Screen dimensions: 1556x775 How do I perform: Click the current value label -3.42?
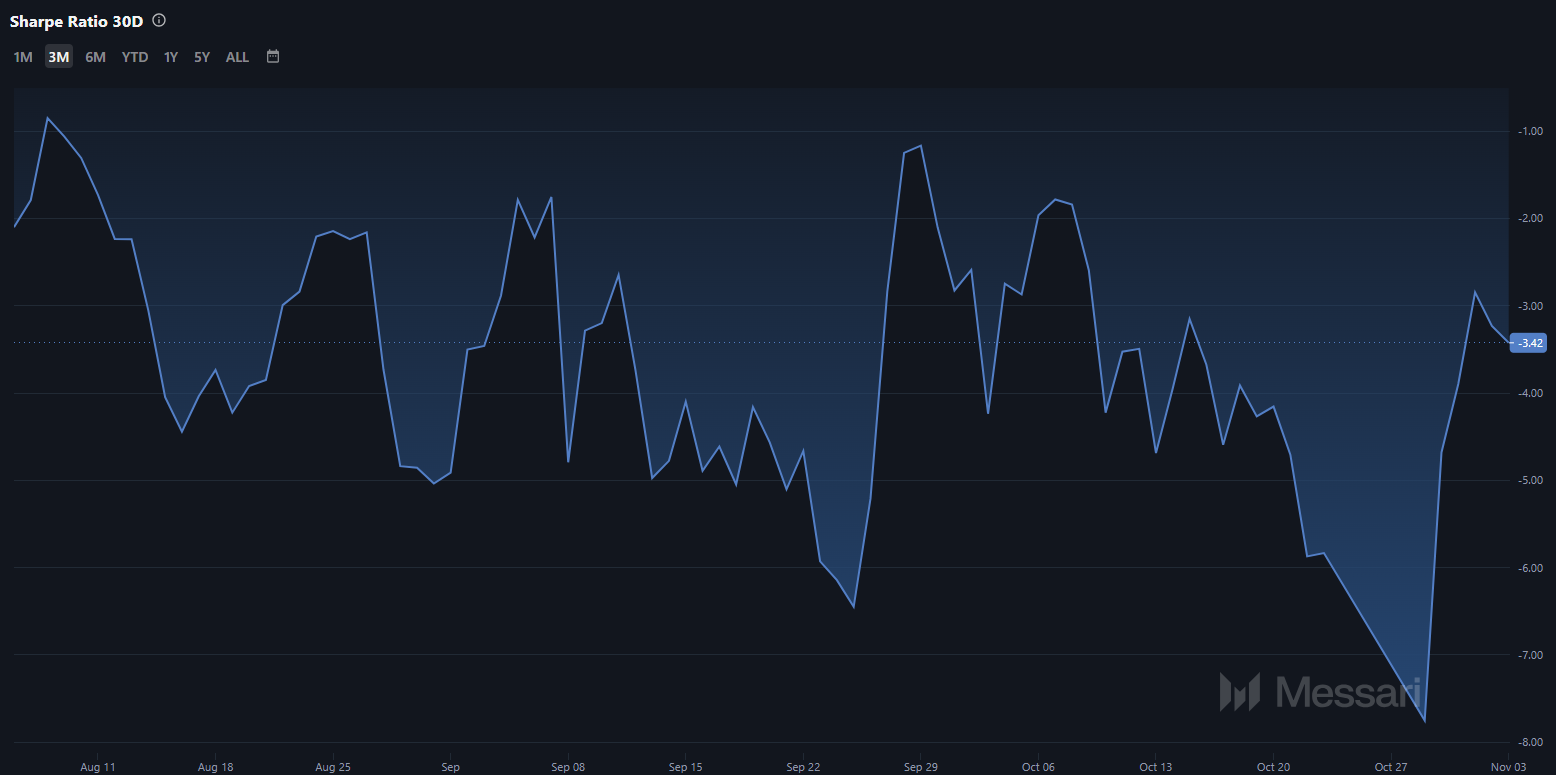click(x=1528, y=343)
